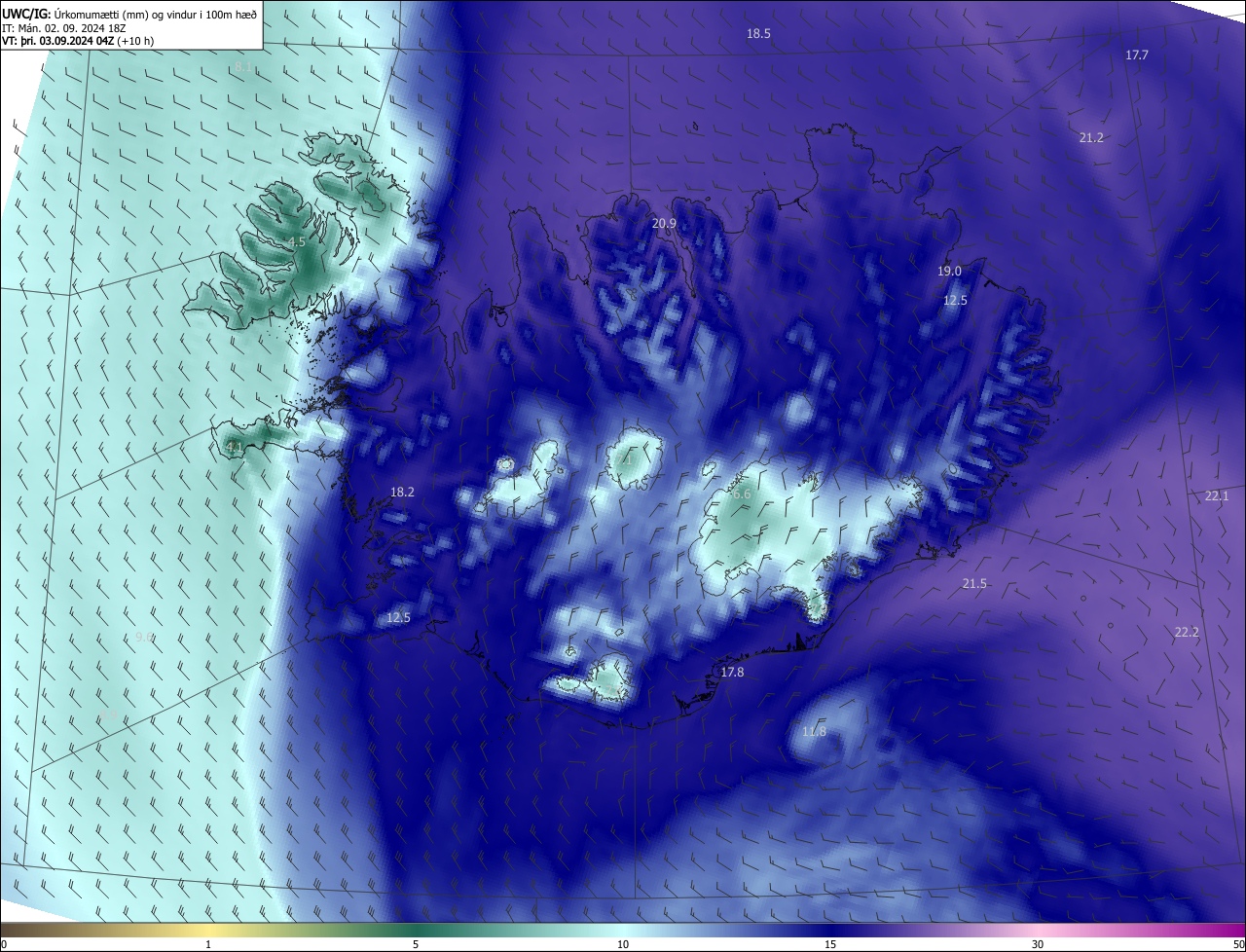1246x952 pixels.
Task: Pick the dark green color bar segment above 5
Action: click(x=416, y=930)
